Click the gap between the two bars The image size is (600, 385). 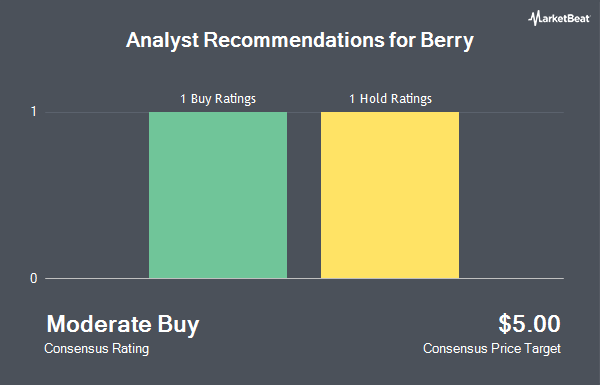(304, 195)
